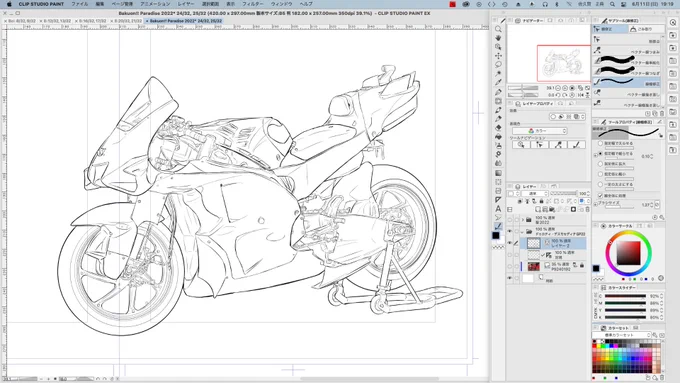This screenshot has width=680, height=383.
Task: Open ウィンドウ menu
Action: (x=281, y=3)
